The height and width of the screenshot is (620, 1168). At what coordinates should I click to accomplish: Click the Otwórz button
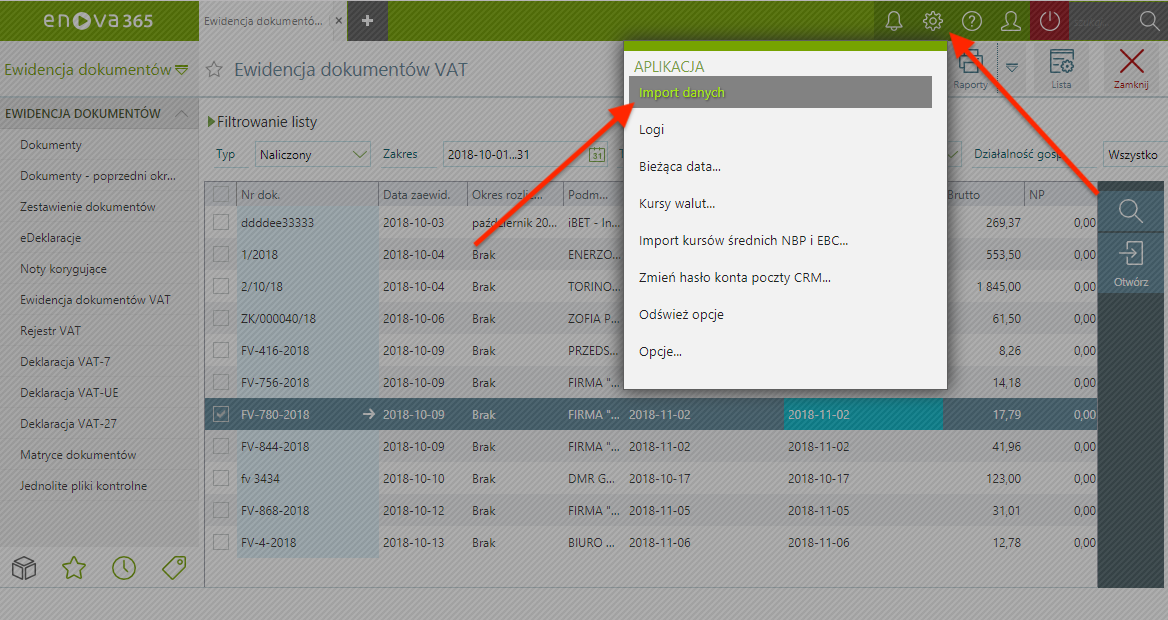[1131, 264]
